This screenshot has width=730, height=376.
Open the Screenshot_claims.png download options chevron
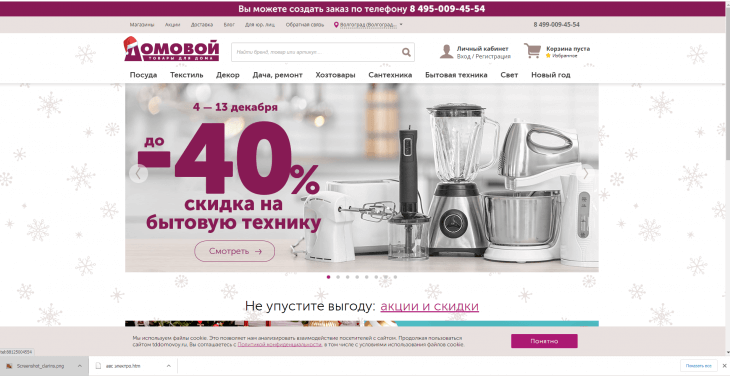point(80,366)
